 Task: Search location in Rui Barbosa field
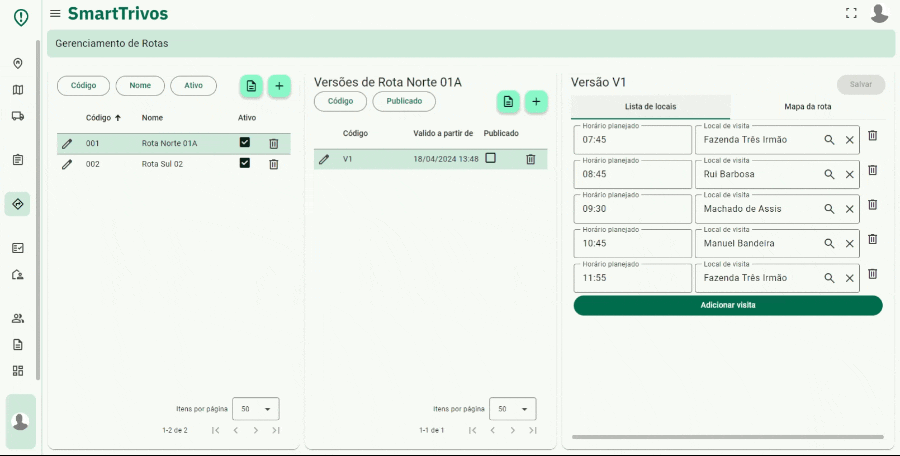829,174
